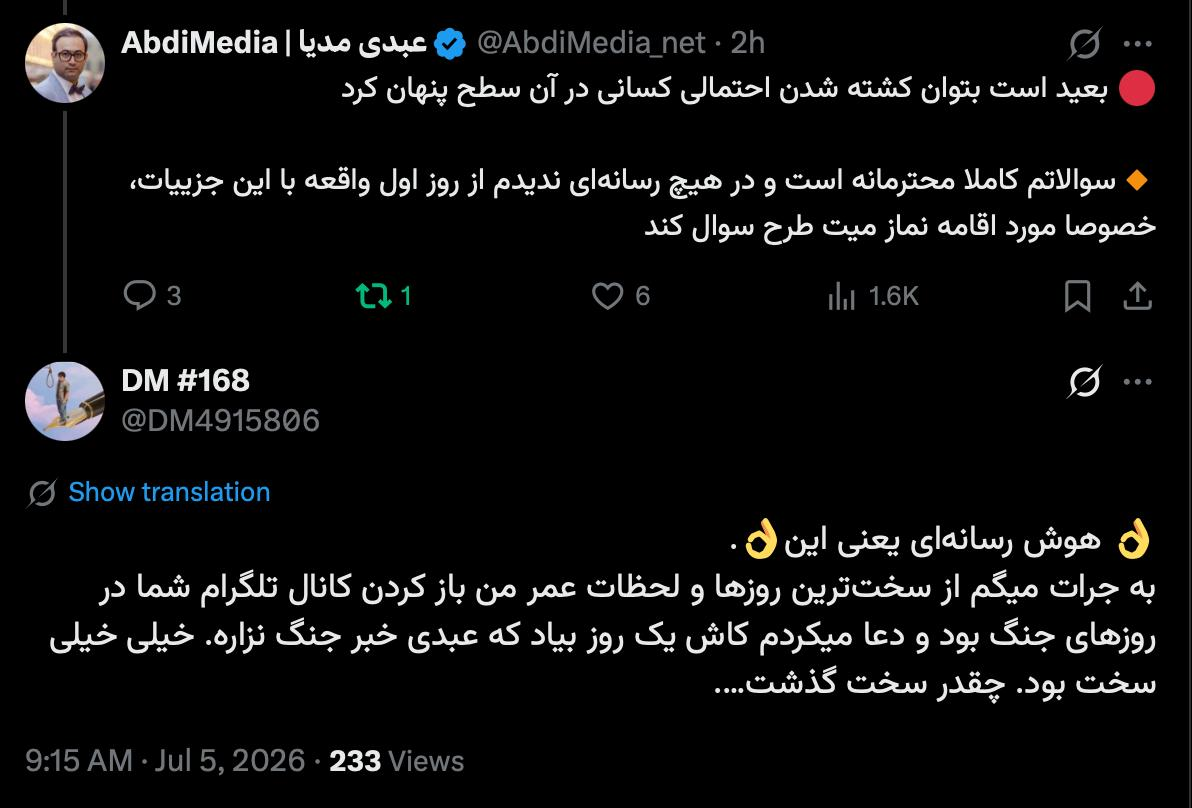Click the Show translation link
This screenshot has width=1192, height=808.
coord(170,492)
